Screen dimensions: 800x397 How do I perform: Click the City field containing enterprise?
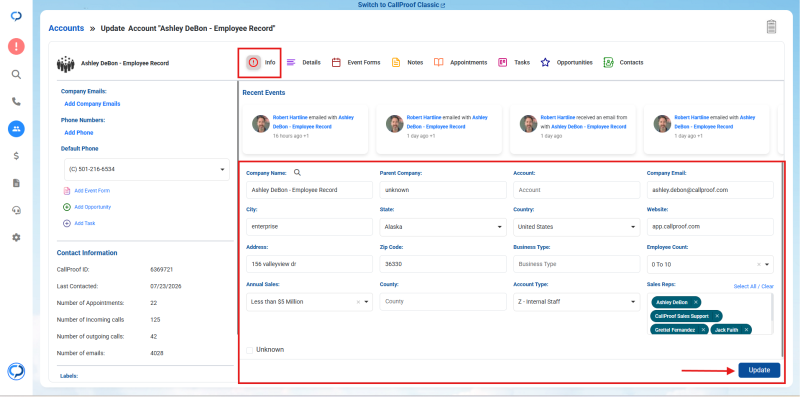tap(309, 227)
